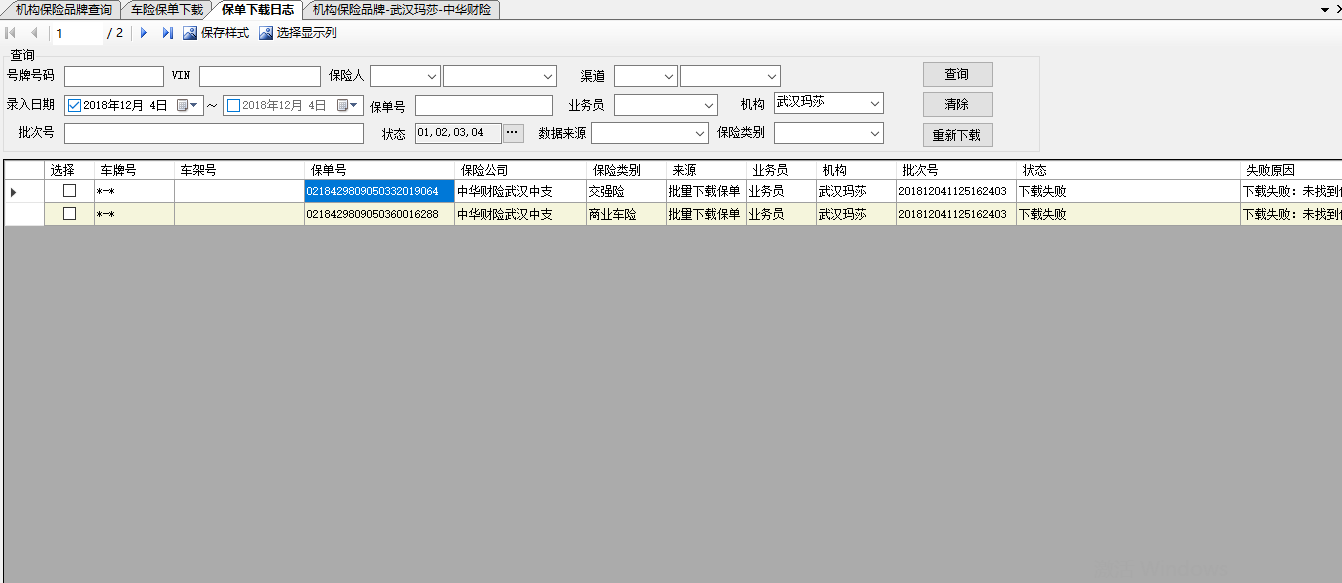Switch to the 车险保单下载 tab
This screenshot has height=583, width=1342.
(x=167, y=10)
